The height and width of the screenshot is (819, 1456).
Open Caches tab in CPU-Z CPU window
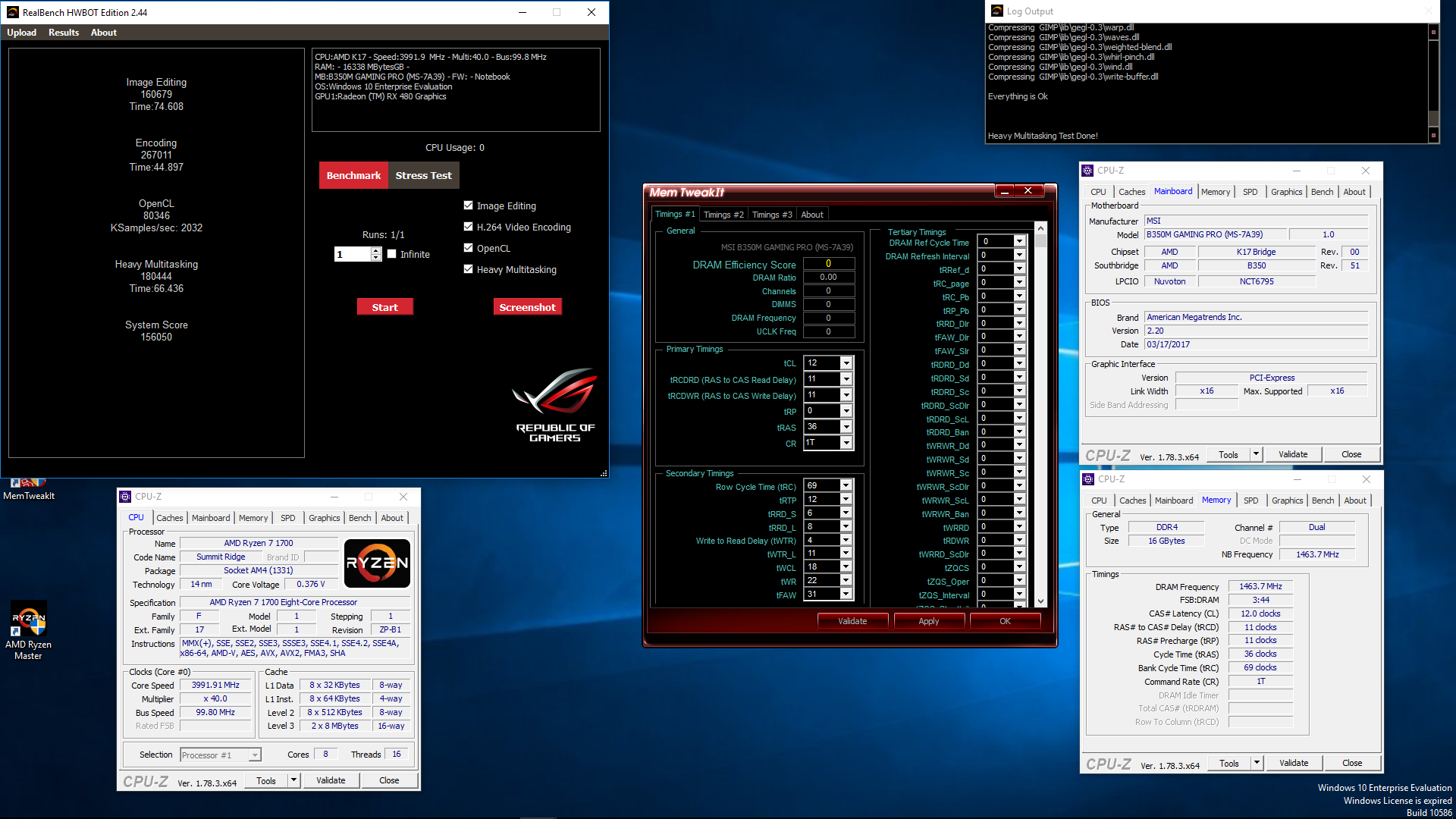[170, 518]
